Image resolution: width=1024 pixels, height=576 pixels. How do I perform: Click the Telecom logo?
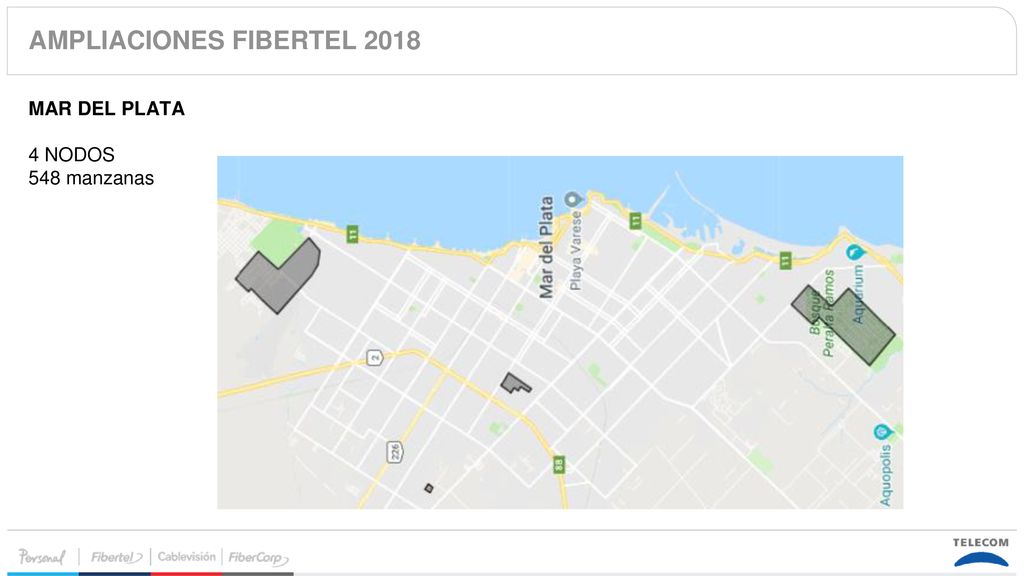[x=980, y=552]
